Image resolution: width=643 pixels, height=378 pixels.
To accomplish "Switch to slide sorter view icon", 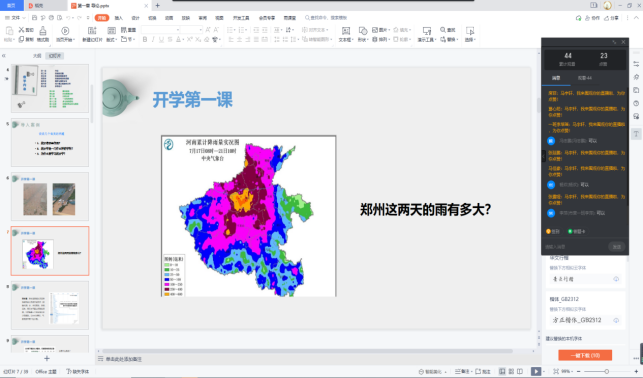I will [x=511, y=371].
